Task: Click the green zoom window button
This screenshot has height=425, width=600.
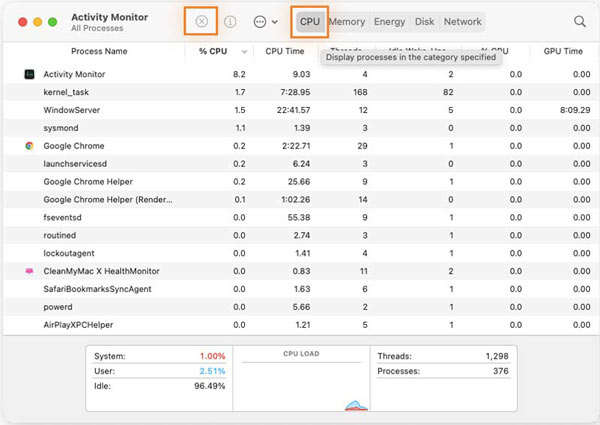Action: click(52, 22)
